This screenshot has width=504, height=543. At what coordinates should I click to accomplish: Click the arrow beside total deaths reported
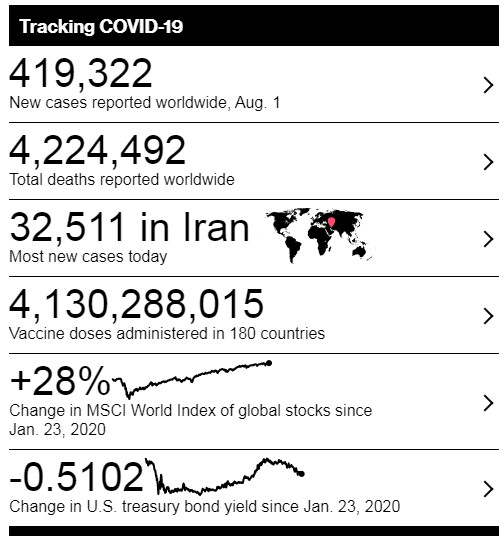488,162
